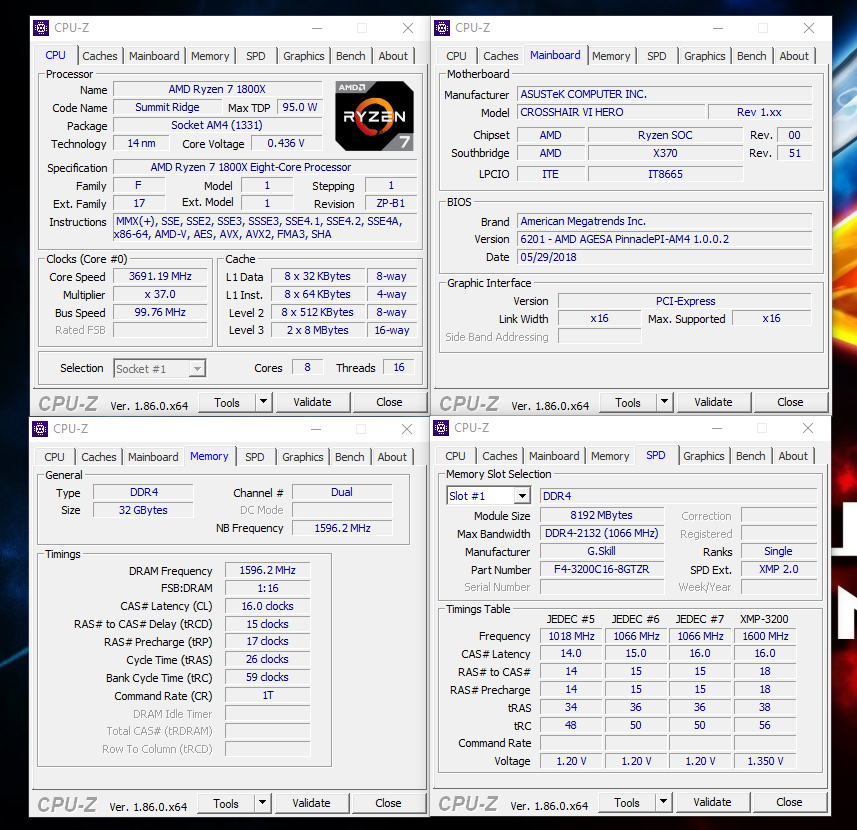
Task: Click DRAM Frequency value 1596.2 MHz
Action: (267, 570)
